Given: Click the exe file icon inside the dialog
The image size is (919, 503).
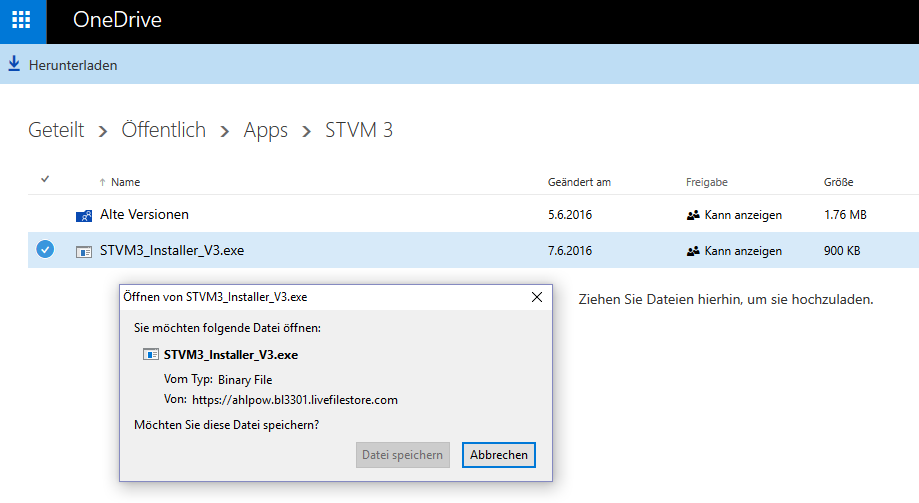Looking at the screenshot, I should click(152, 354).
